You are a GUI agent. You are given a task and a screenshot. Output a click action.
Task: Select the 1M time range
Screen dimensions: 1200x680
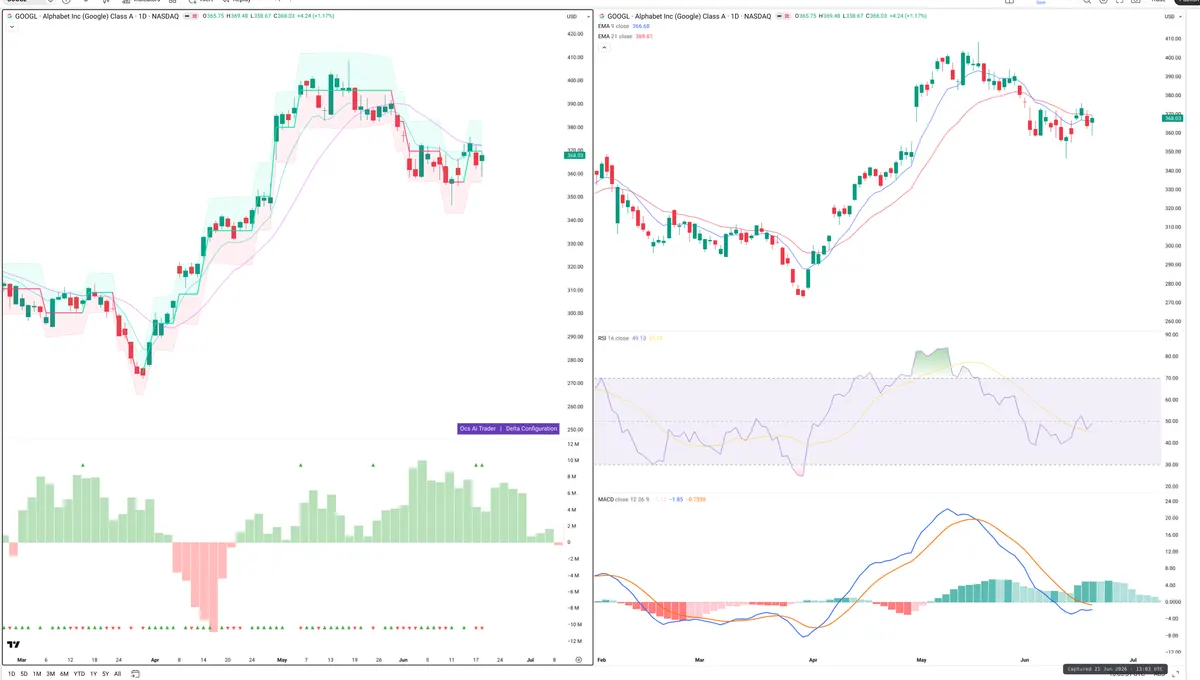point(37,674)
